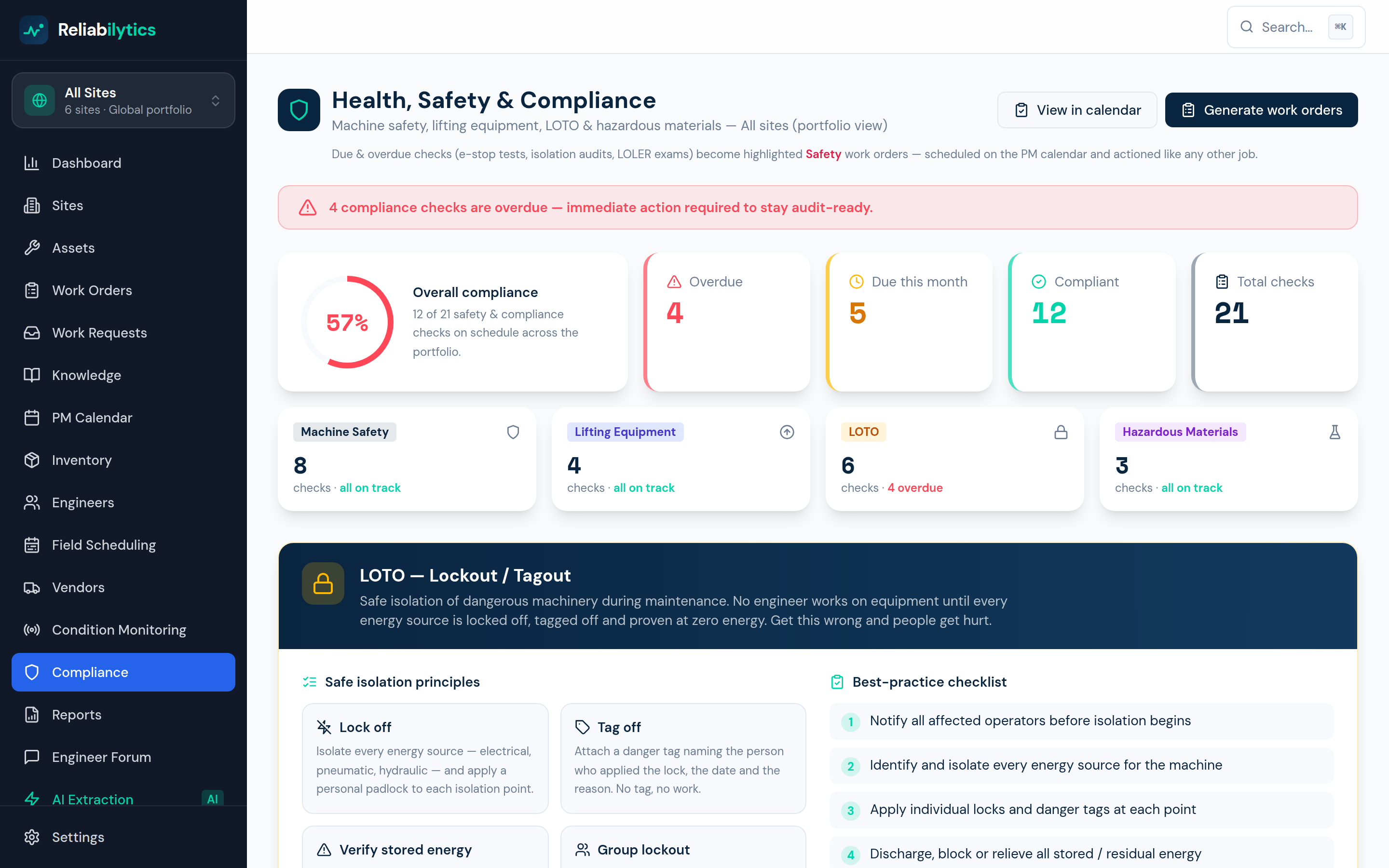Image resolution: width=1389 pixels, height=868 pixels.
Task: Click the Settings gear icon
Action: coord(31,838)
